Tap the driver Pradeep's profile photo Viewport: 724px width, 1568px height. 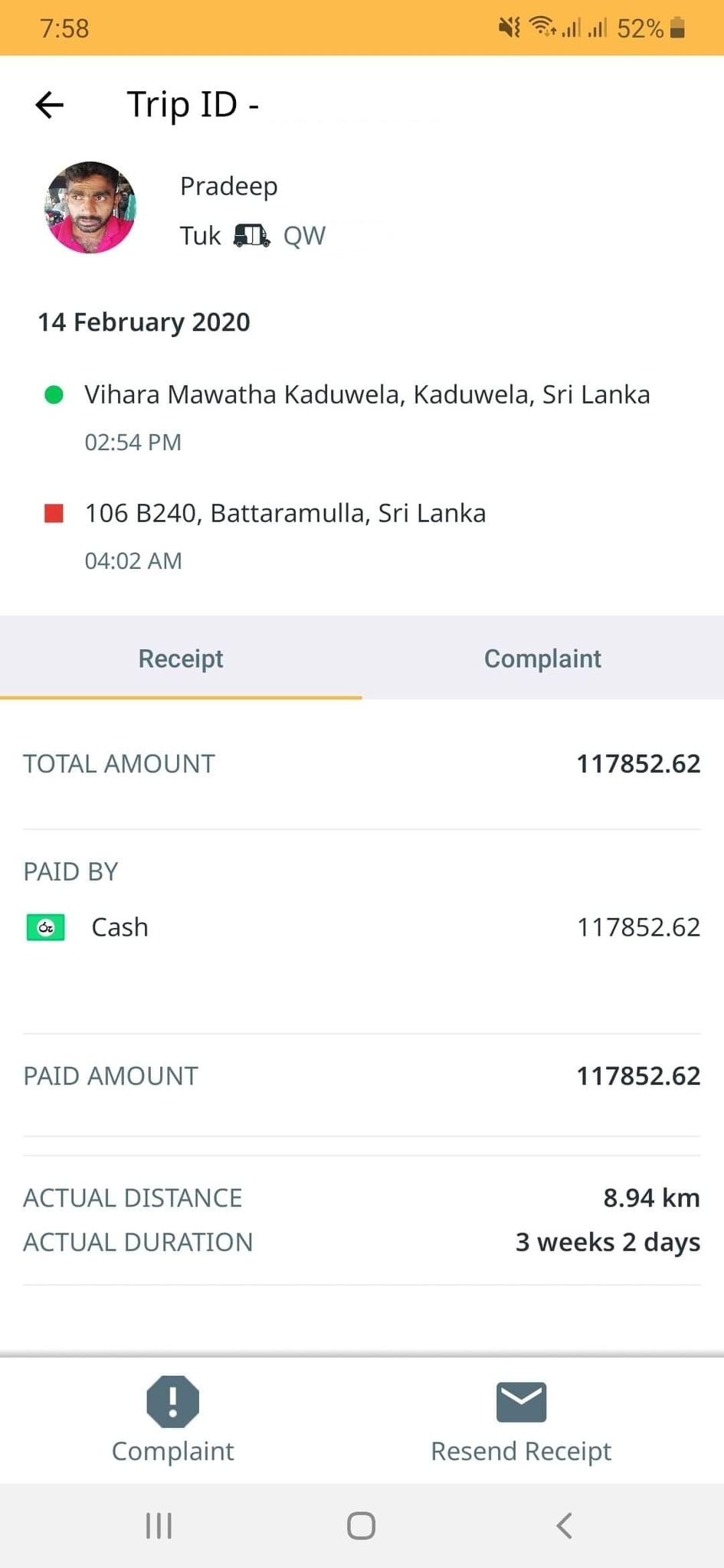pos(90,207)
